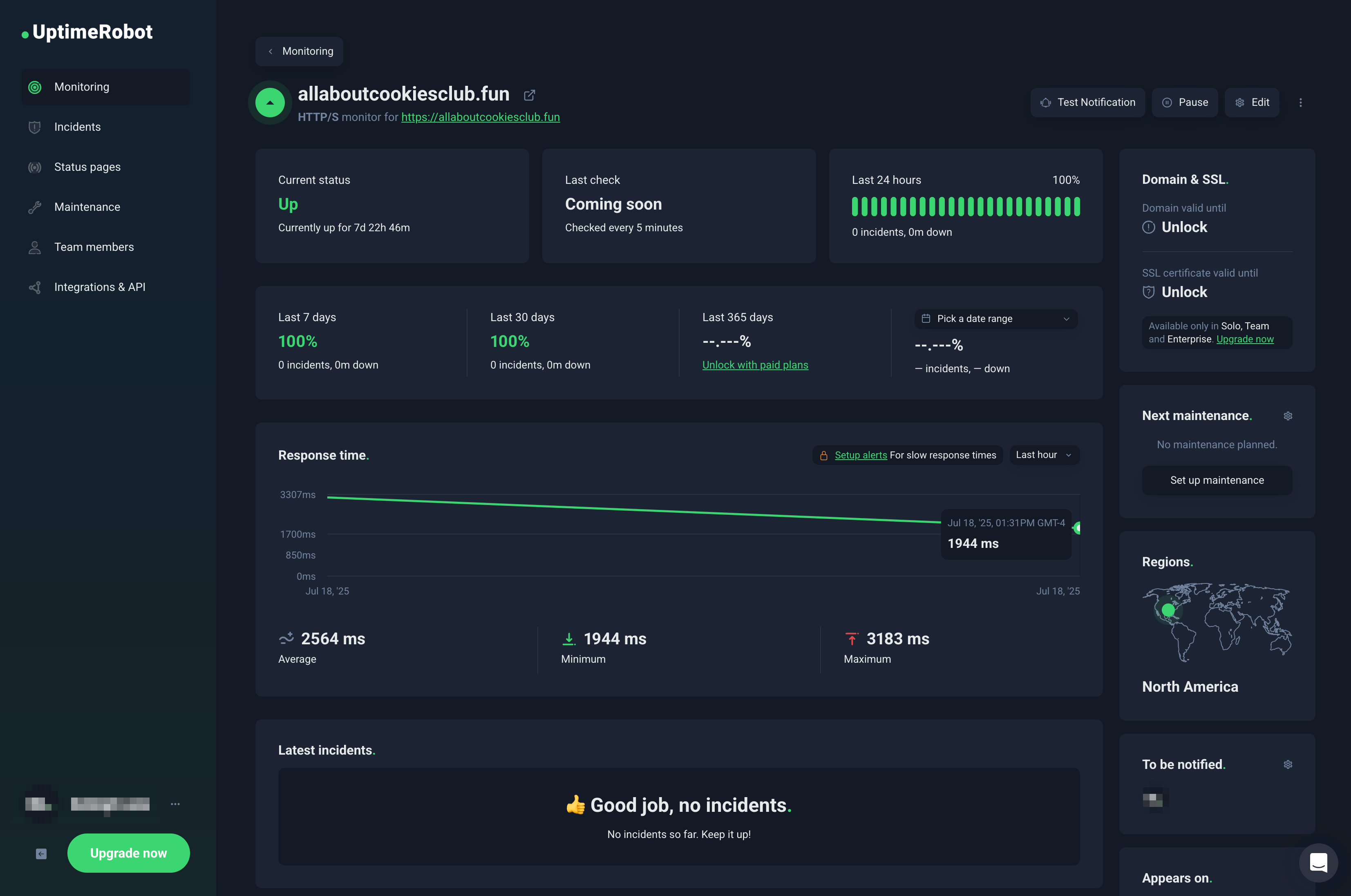The image size is (1351, 896).
Task: Click the 'Currently up for 7d 22h 46m' text
Action: coord(343,228)
